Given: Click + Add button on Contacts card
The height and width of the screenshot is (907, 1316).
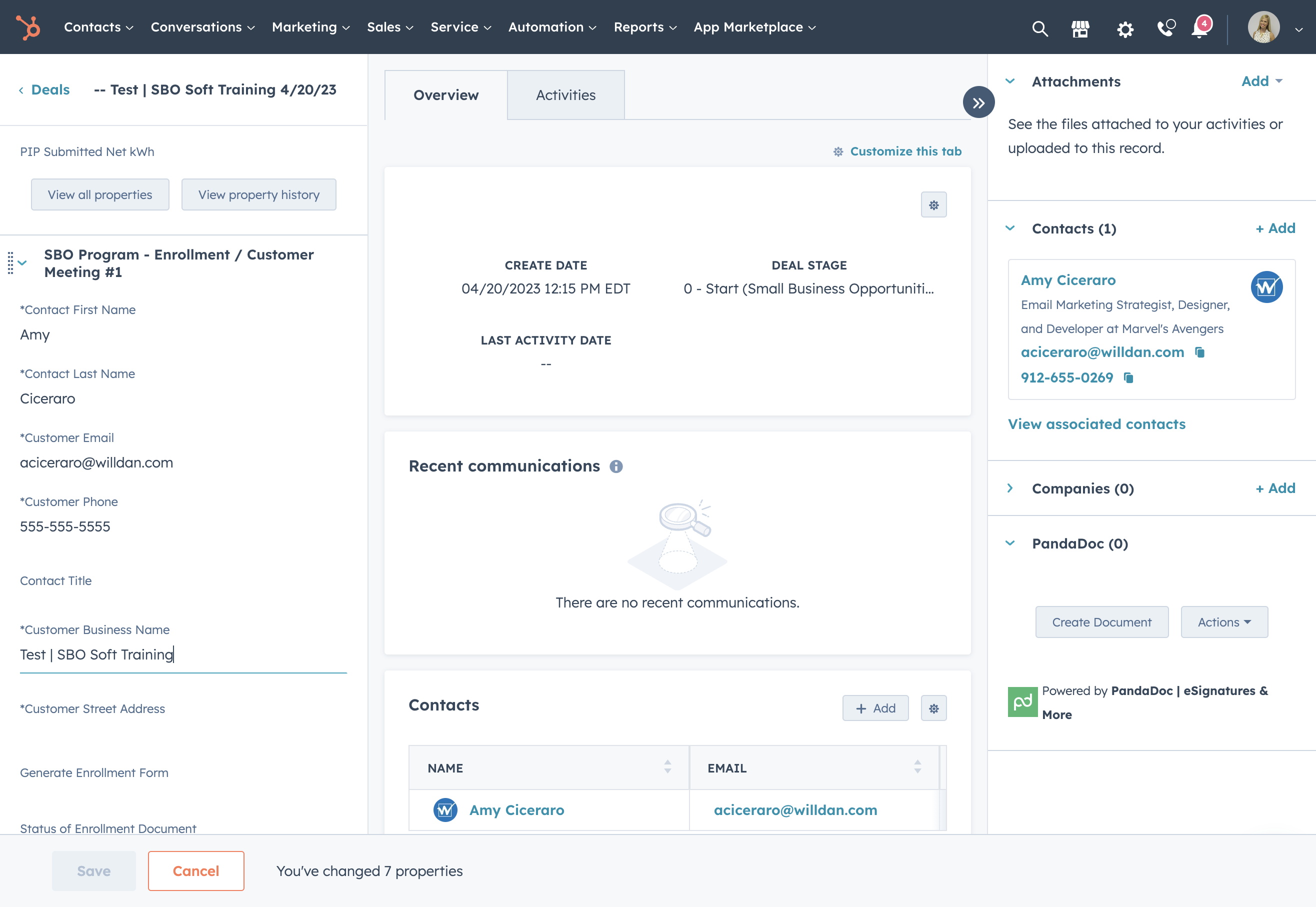Looking at the screenshot, I should (875, 708).
